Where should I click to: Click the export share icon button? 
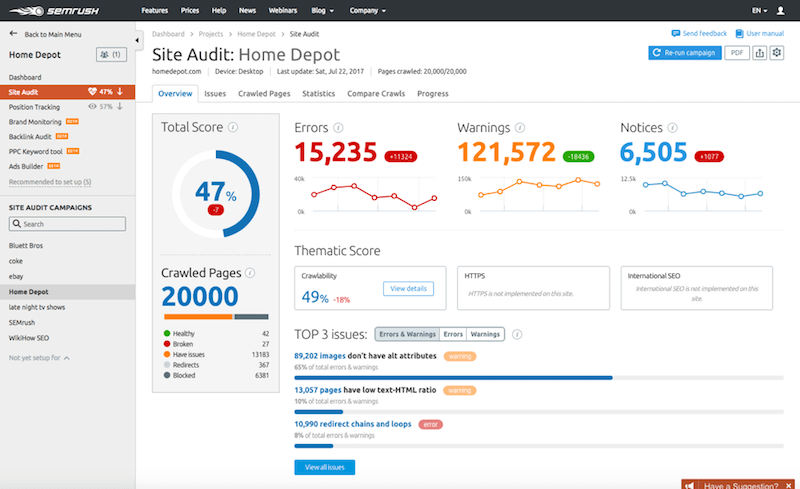760,52
